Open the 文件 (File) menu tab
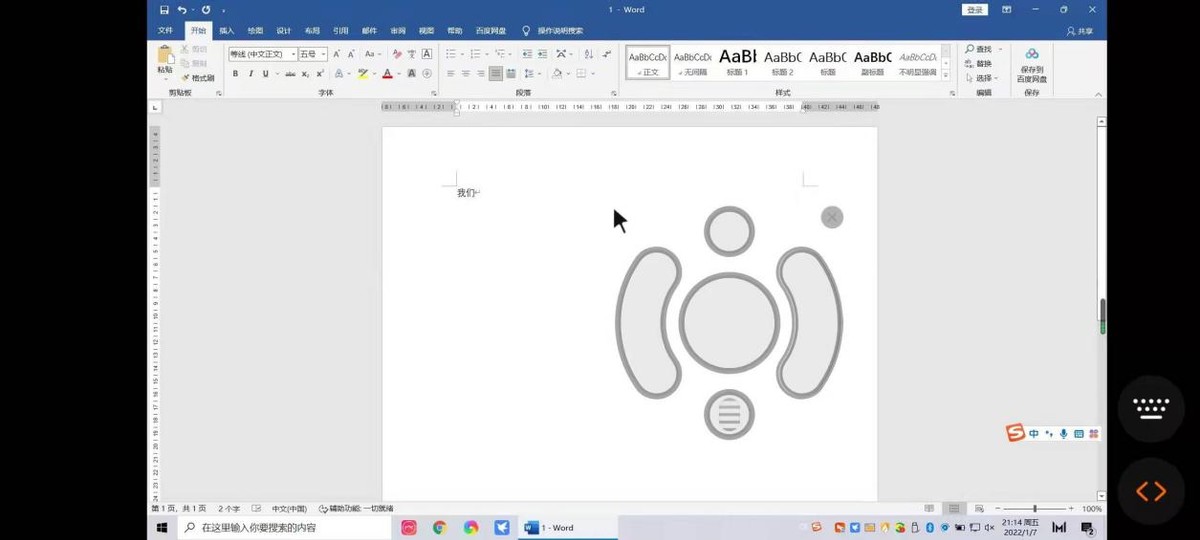1200x540 pixels. pyautogui.click(x=166, y=31)
